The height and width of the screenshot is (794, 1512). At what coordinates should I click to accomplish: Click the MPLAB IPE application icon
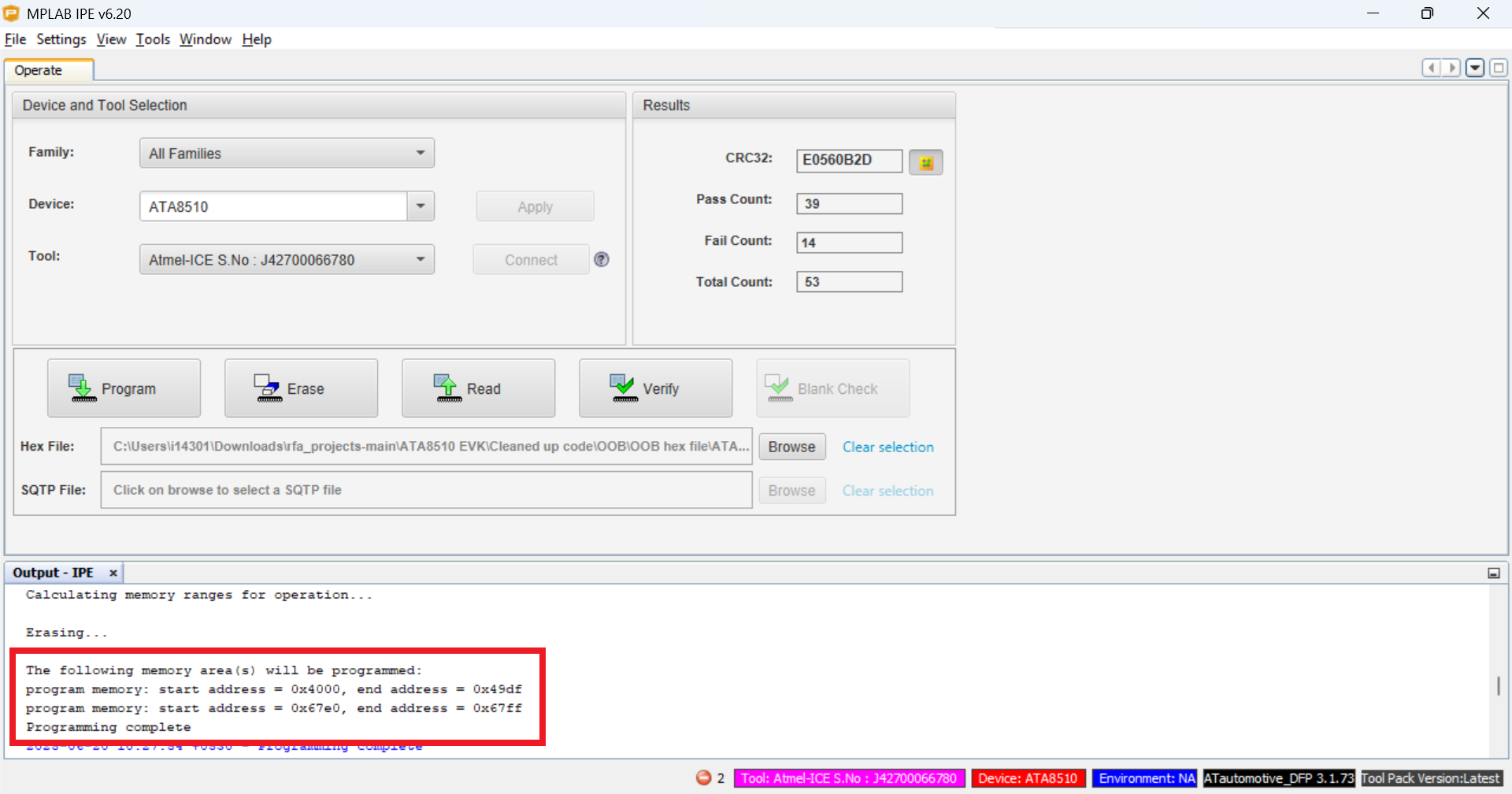(x=11, y=13)
